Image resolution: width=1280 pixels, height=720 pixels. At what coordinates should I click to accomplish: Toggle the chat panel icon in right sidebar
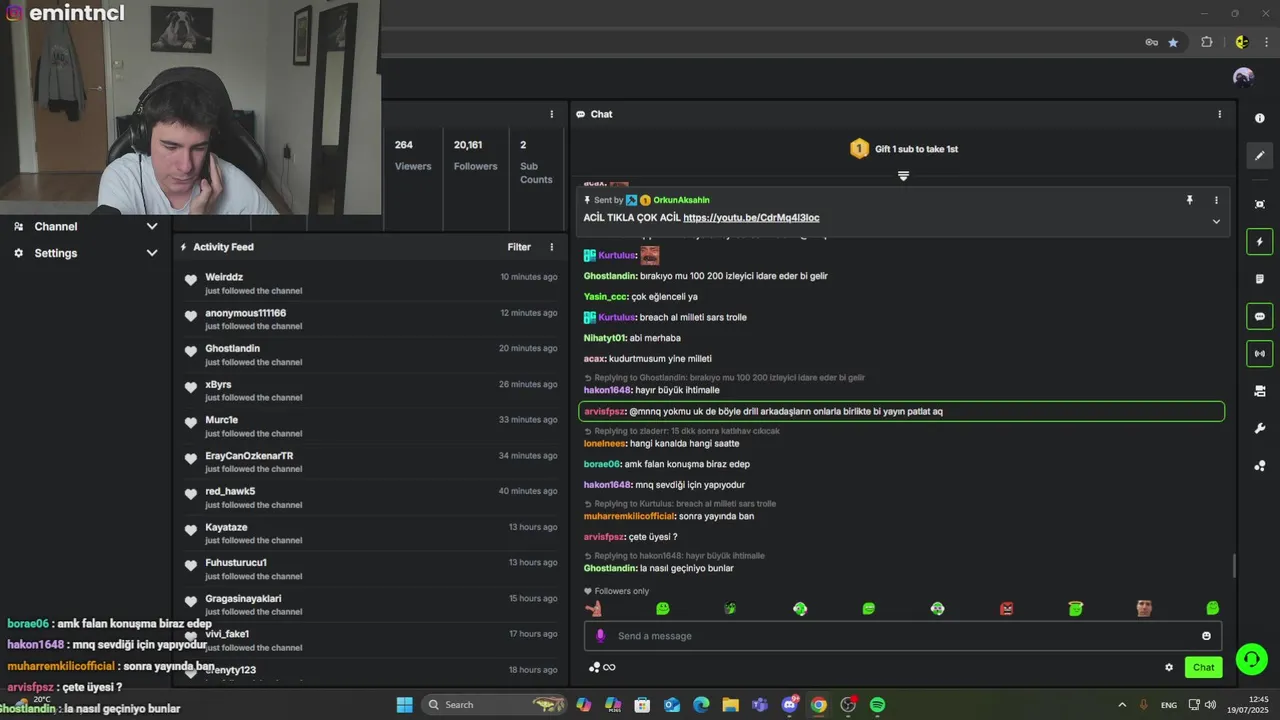click(x=1259, y=316)
